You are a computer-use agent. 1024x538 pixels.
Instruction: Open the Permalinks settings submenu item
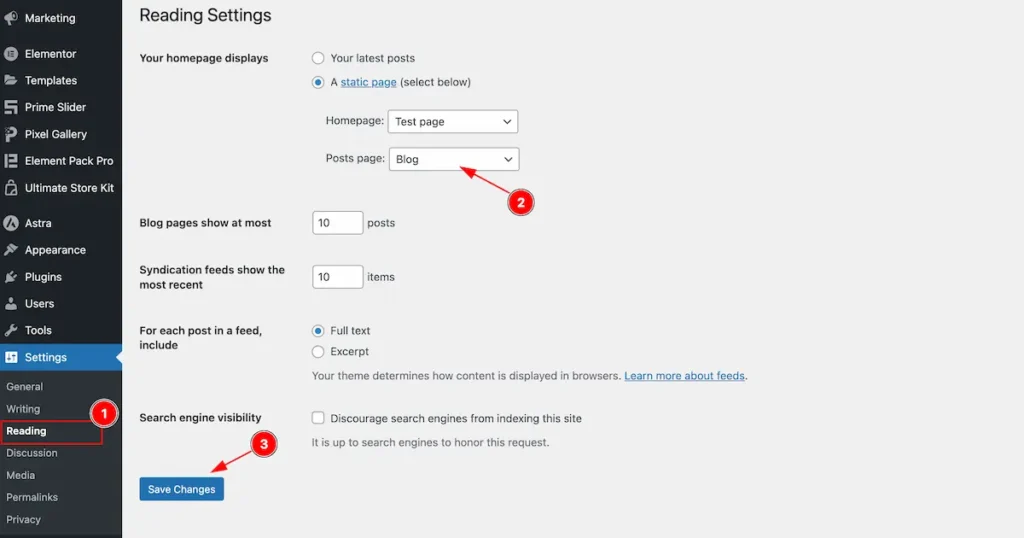tap(32, 497)
